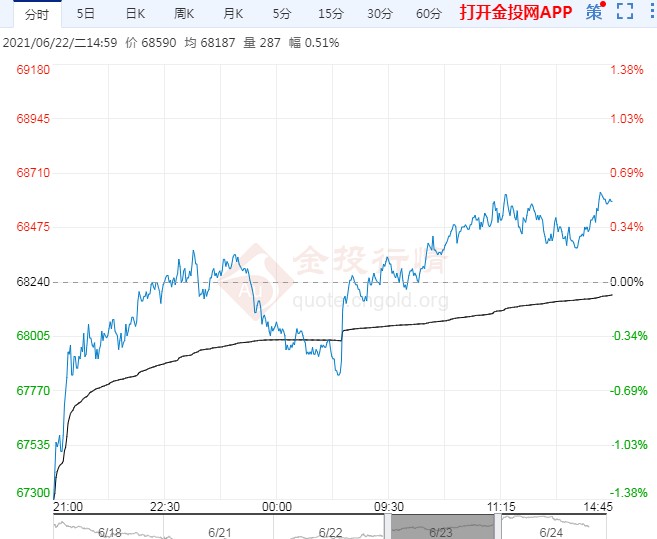Screen dimensions: 657x539
Task: Jump to 6/18 in the timeline
Action: tap(110, 532)
